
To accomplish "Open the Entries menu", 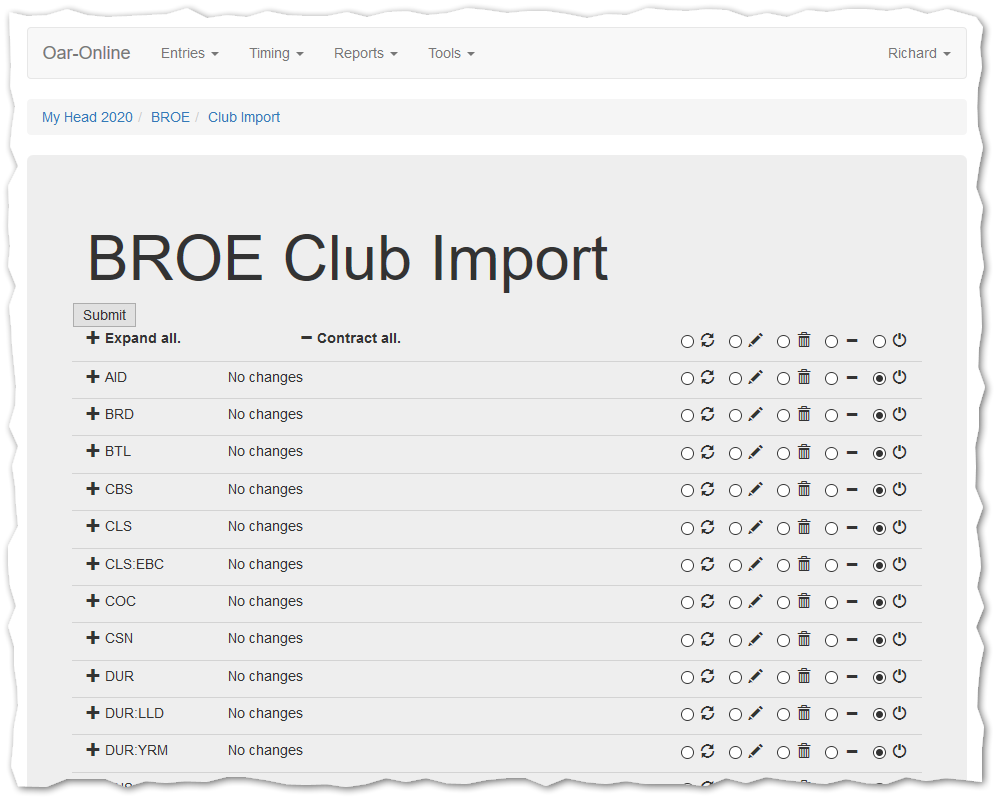I will click(x=189, y=53).
